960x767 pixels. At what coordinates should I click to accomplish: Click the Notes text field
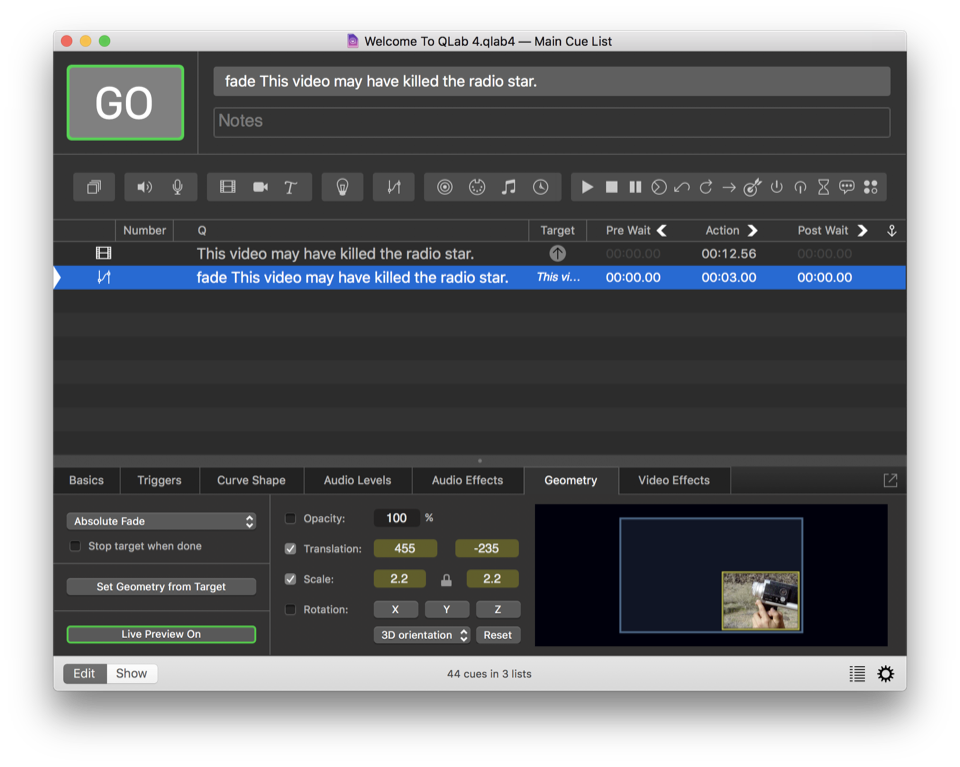(x=551, y=121)
